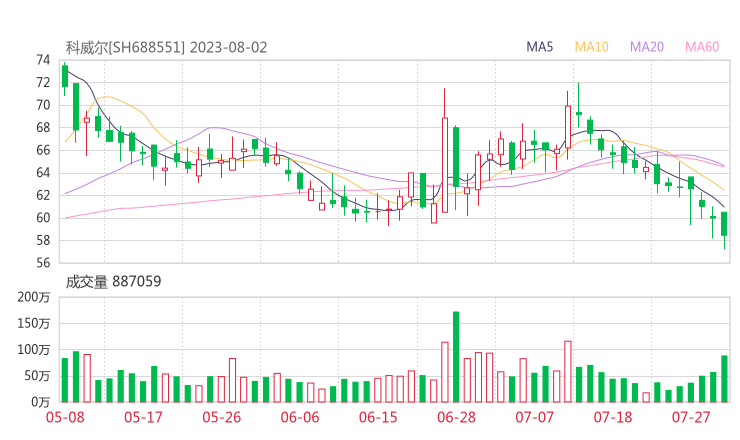Click the MA10 legend label
The width and height of the screenshot is (740, 440).
[x=591, y=47]
